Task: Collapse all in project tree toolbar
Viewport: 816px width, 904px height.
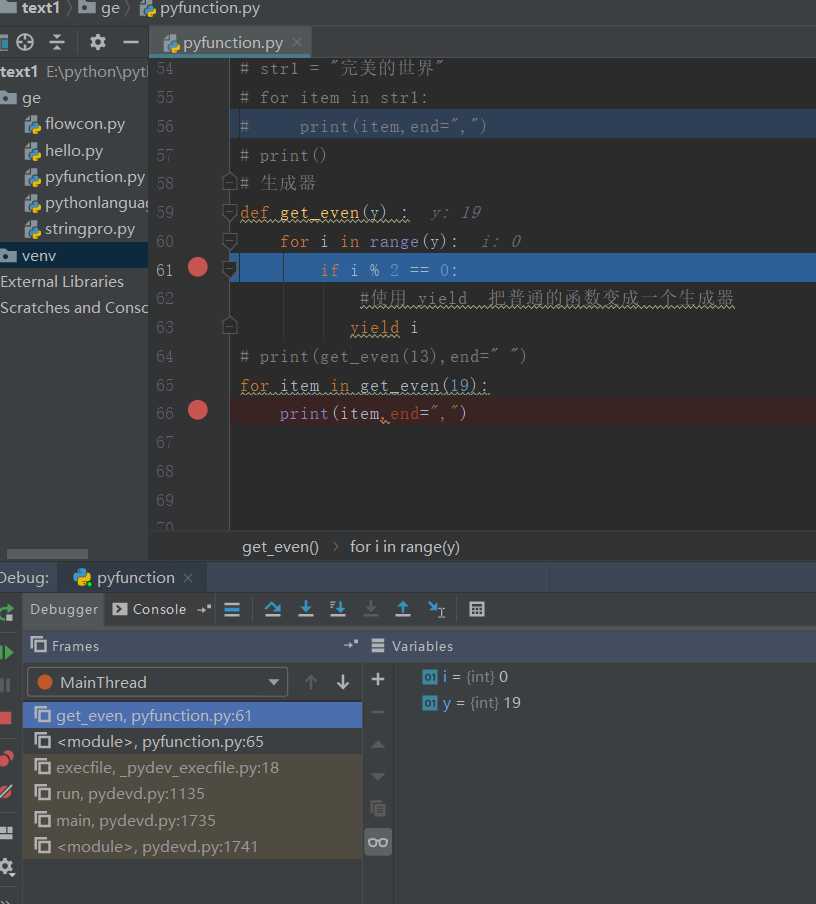Action: [57, 42]
